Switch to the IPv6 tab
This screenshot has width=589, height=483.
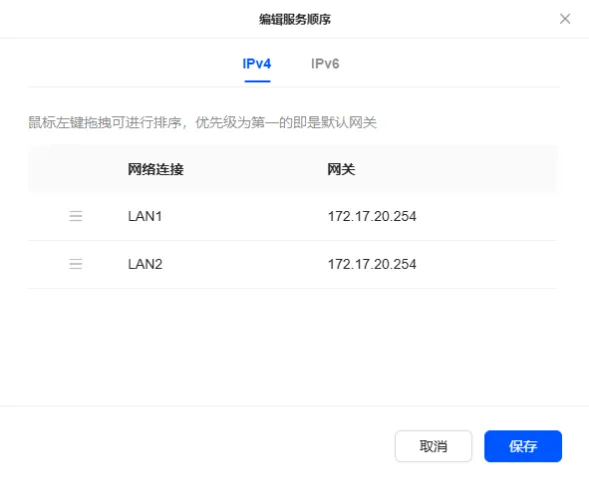coord(325,64)
